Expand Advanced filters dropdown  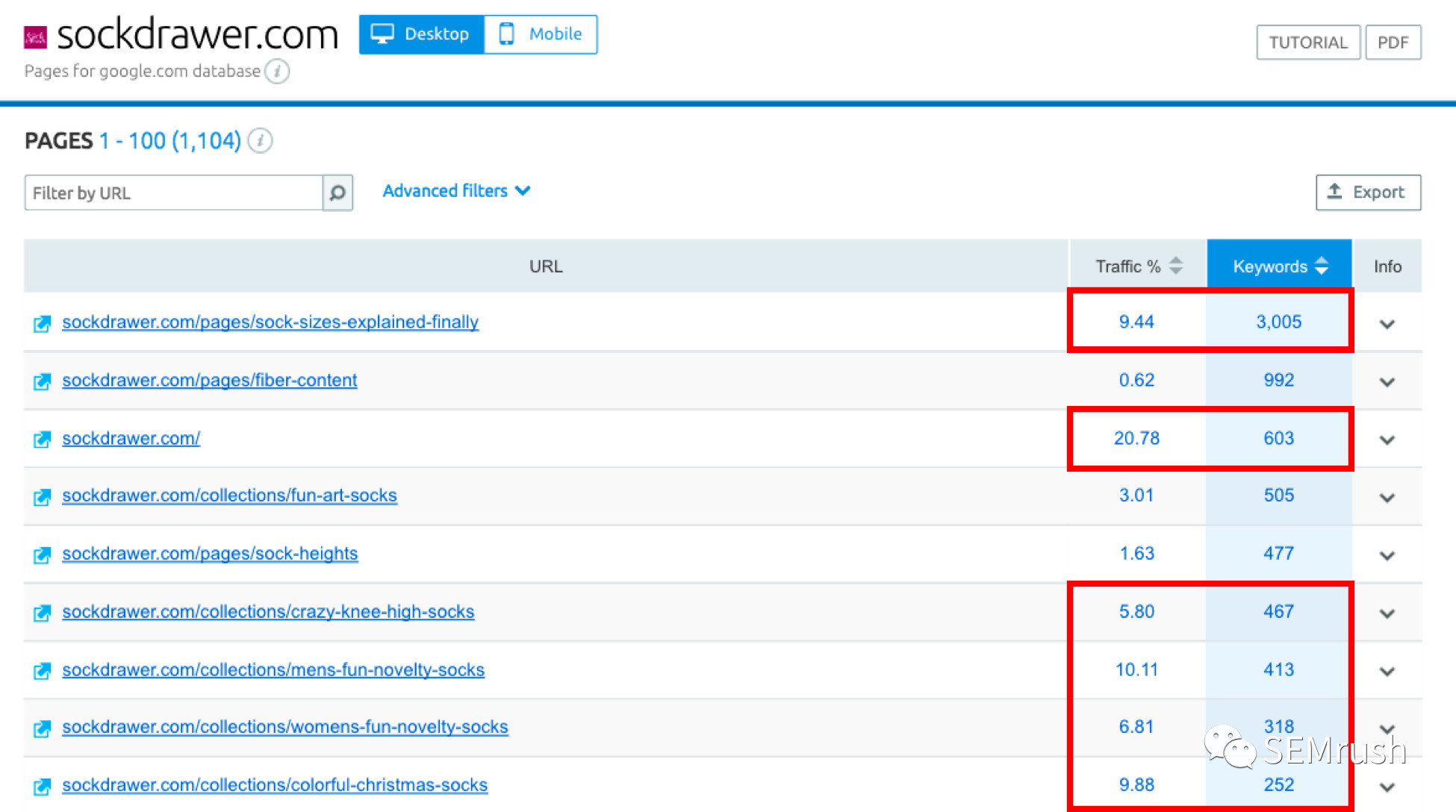[x=456, y=191]
